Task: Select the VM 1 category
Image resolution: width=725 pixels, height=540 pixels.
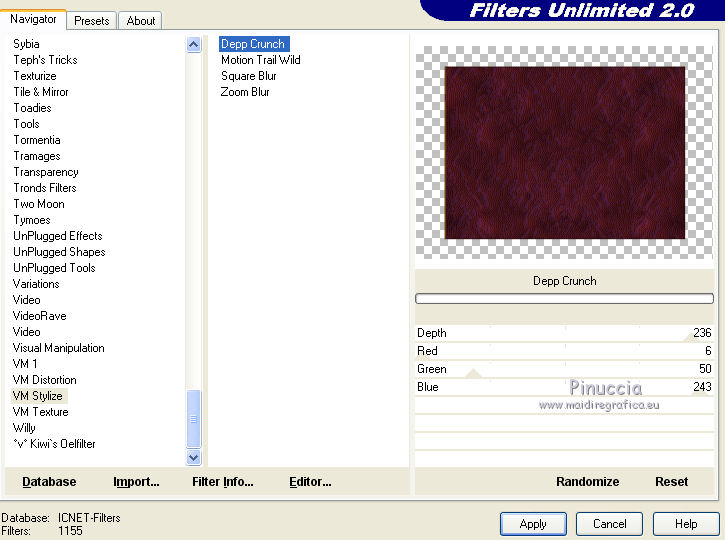Action: [x=25, y=364]
